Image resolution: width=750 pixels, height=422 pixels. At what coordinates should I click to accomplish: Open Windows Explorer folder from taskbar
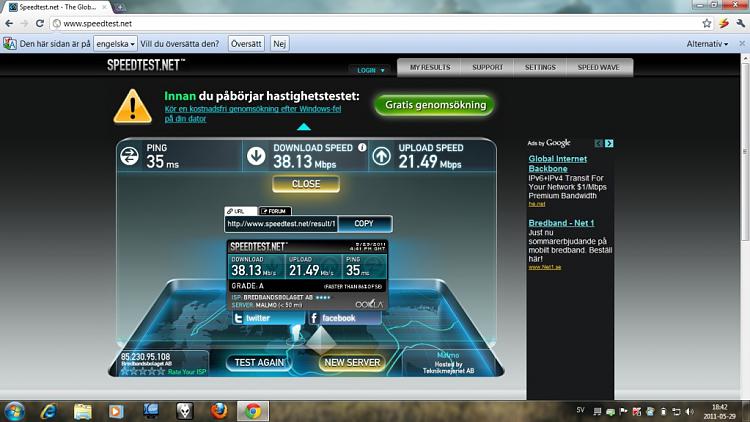pos(83,411)
